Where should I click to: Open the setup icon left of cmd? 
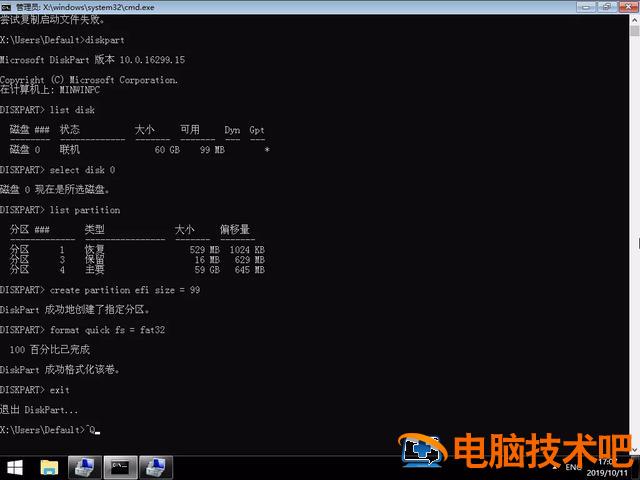(x=85, y=467)
